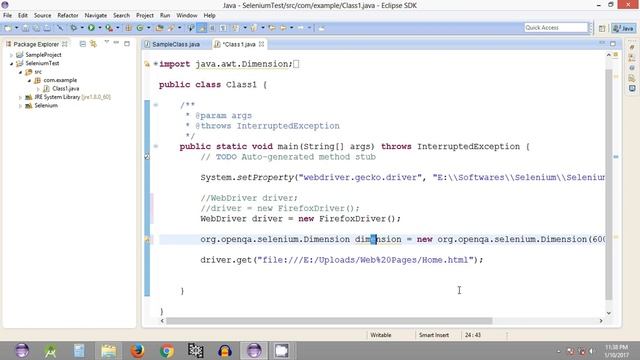
Task: Collapse the src folder node
Action: tap(20, 72)
